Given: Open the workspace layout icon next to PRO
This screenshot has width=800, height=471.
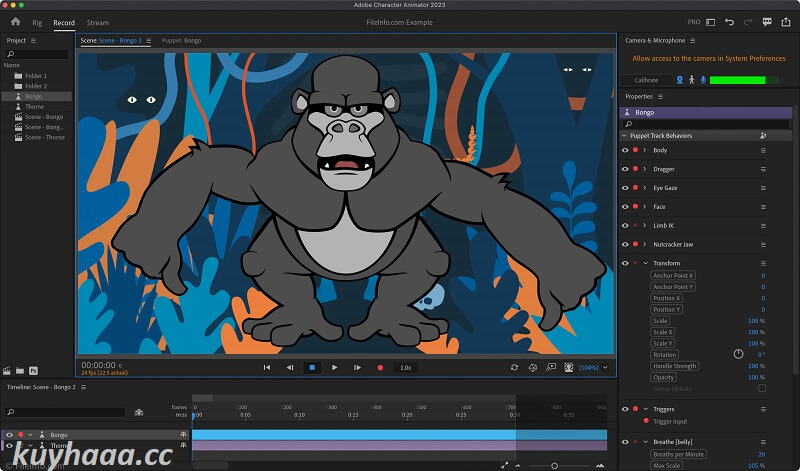Looking at the screenshot, I should [x=710, y=22].
